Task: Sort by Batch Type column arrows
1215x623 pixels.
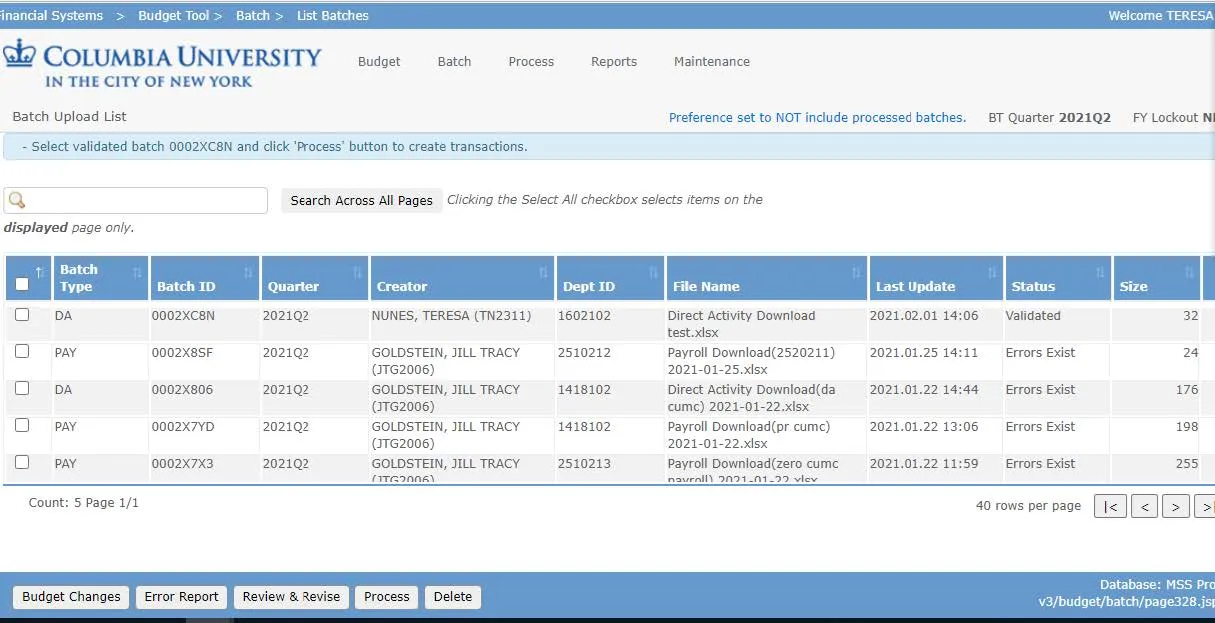Action: coord(137,272)
